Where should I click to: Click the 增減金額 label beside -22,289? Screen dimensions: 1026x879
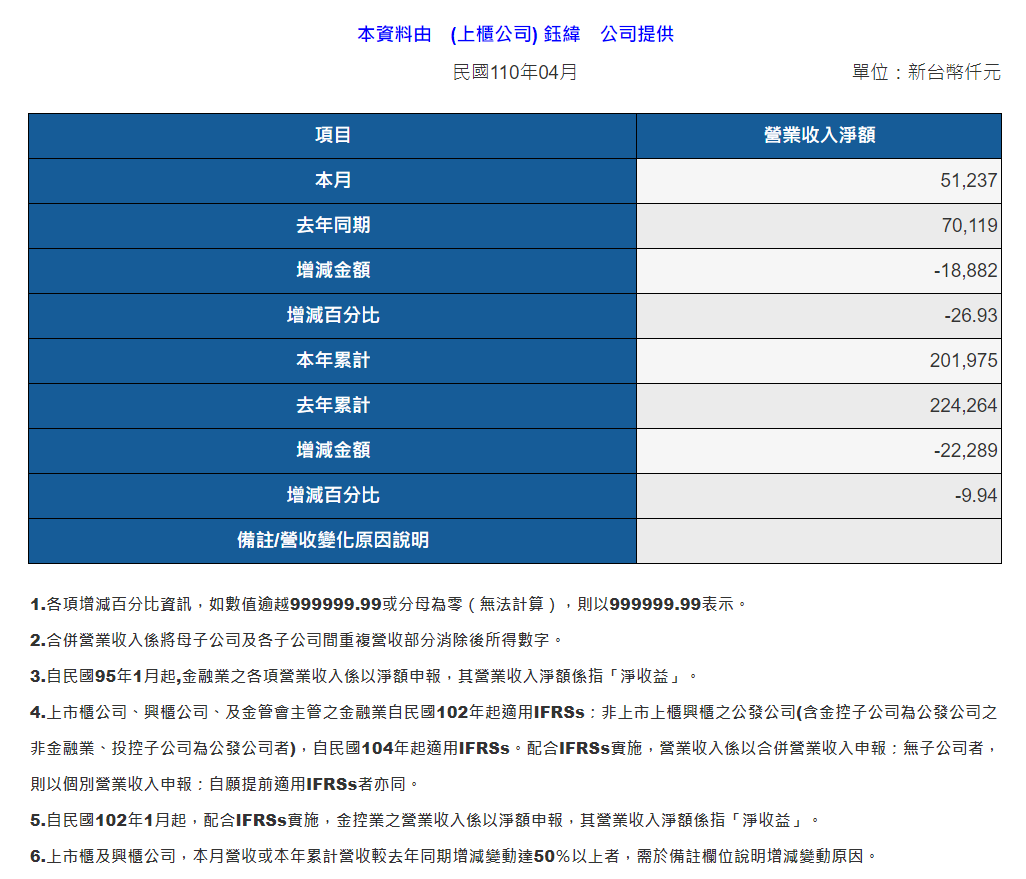[332, 450]
